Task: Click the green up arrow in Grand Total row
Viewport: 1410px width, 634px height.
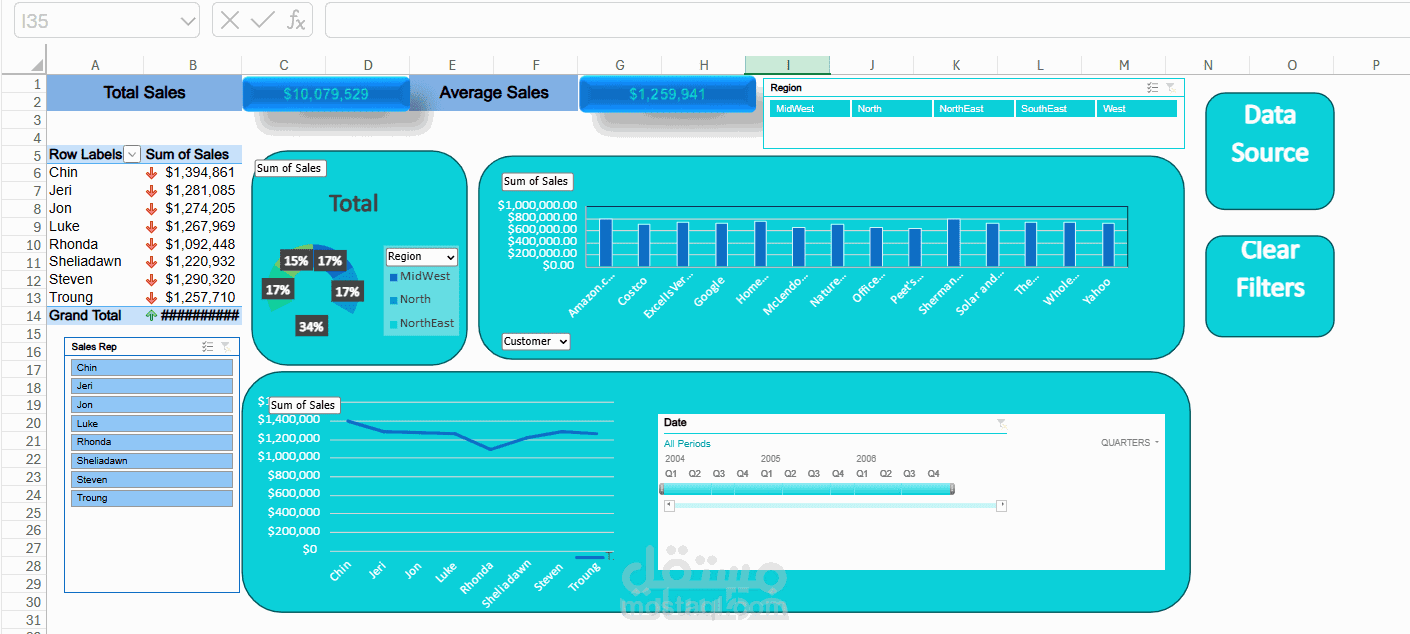Action: coord(152,315)
